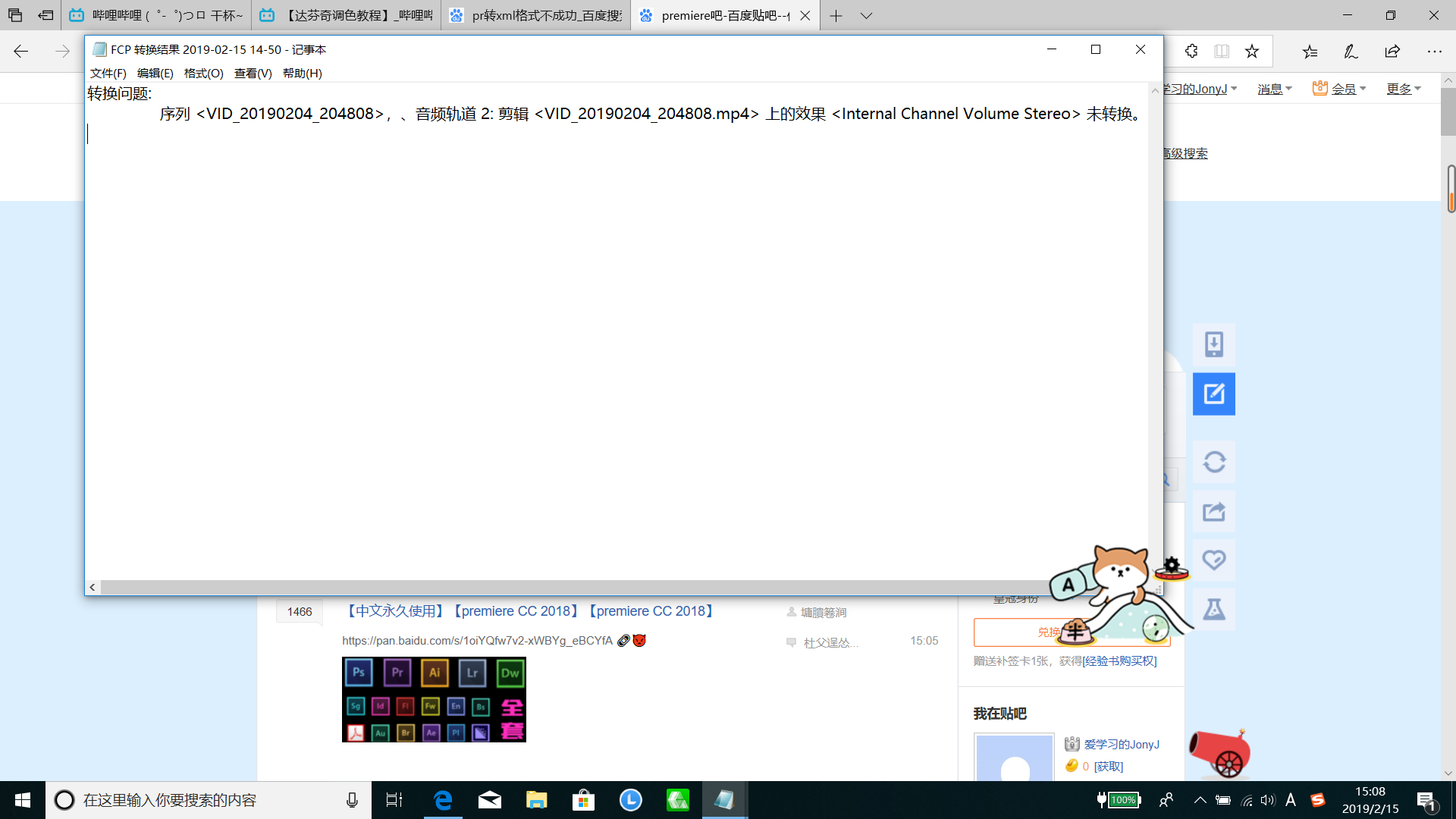Click the mobile download icon in the sidebar
This screenshot has height=819, width=1456.
[1213, 344]
